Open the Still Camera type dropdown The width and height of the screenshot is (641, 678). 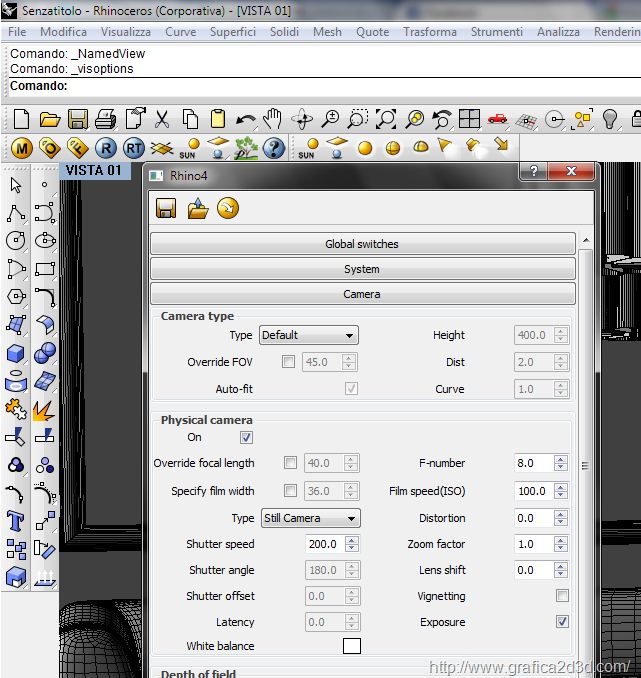tap(311, 518)
